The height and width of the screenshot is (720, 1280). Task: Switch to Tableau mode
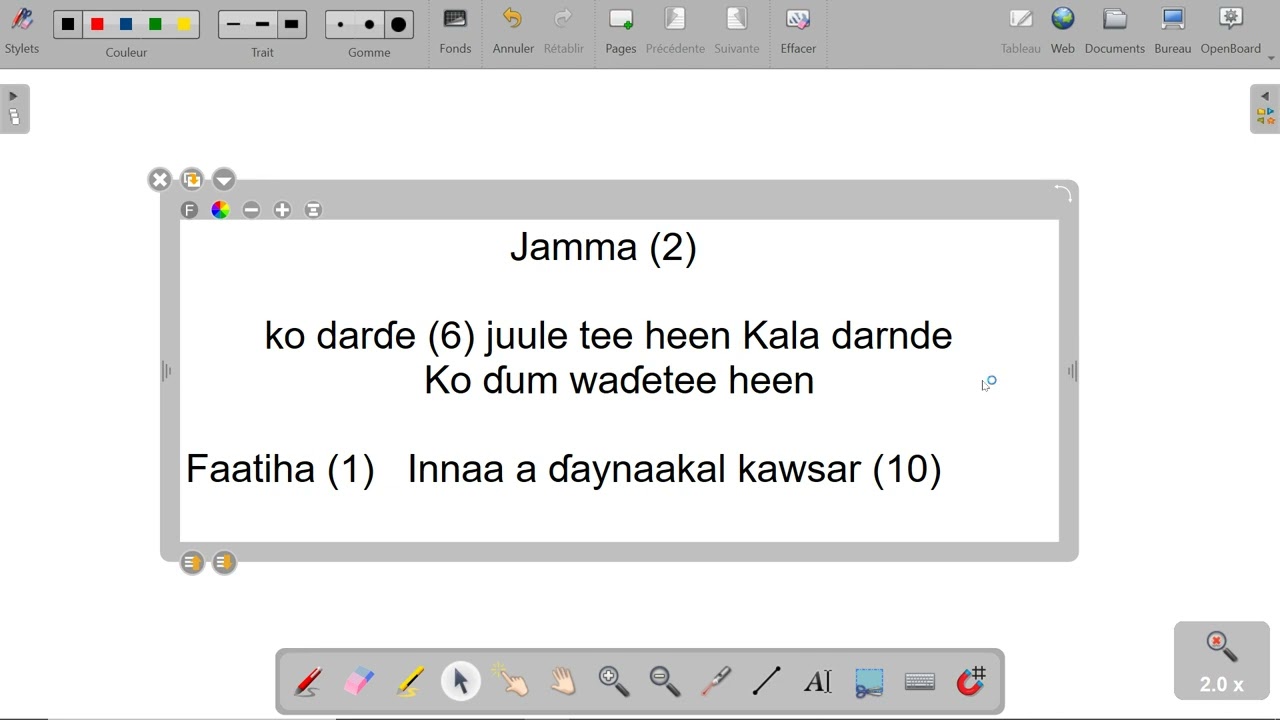[x=1021, y=31]
